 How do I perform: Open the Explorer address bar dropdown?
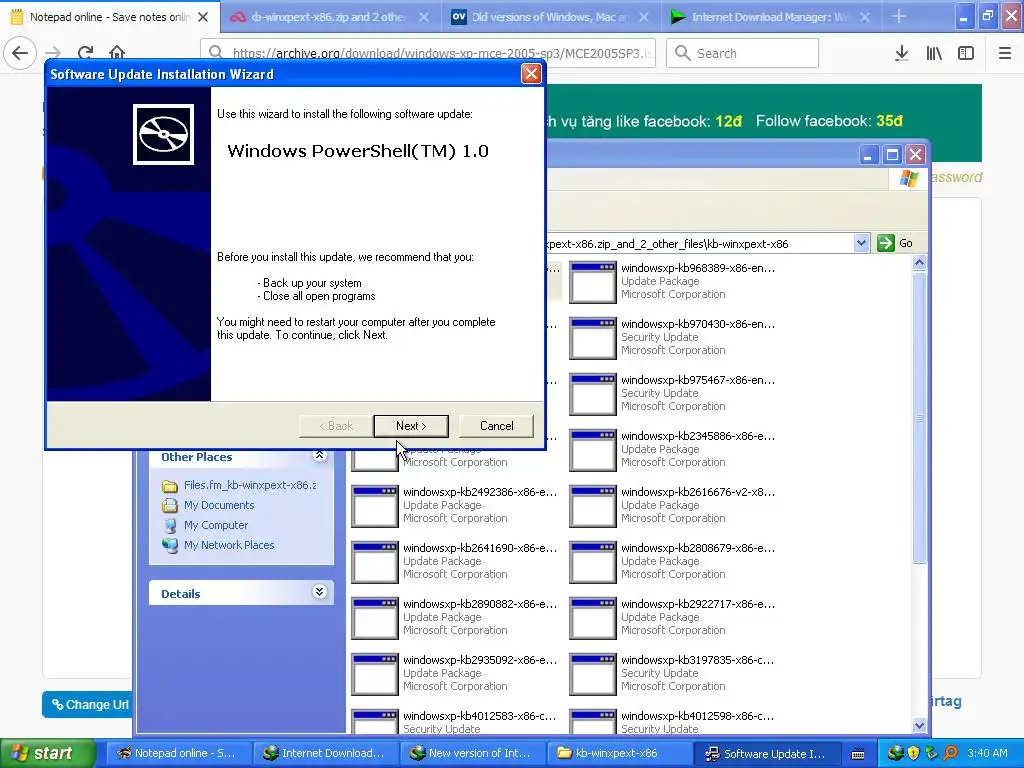point(861,244)
